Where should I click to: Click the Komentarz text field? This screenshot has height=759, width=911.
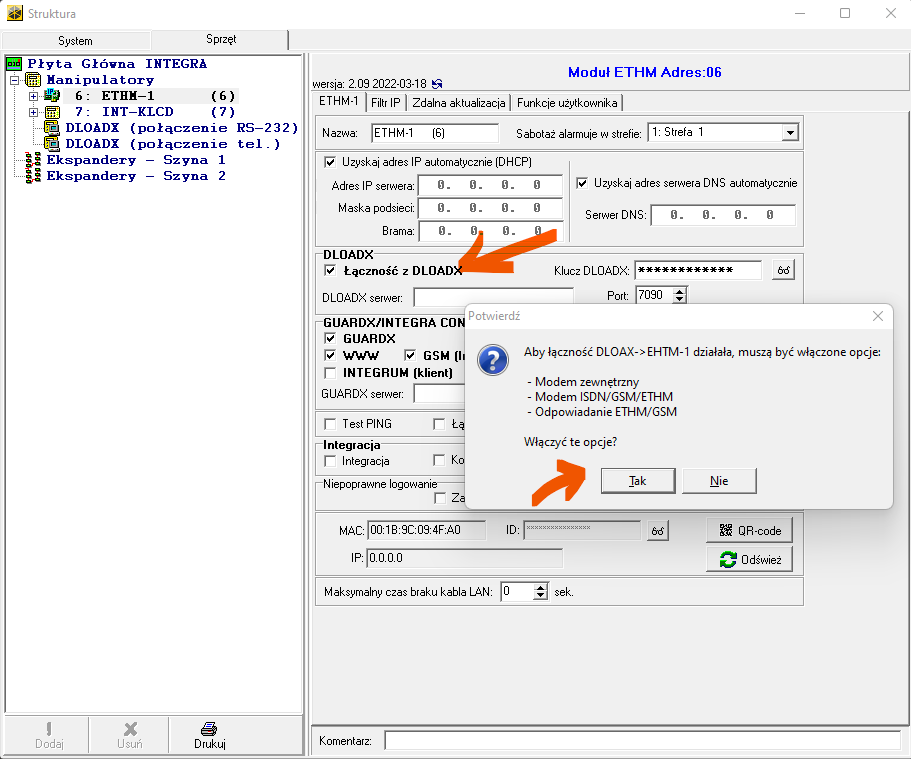(x=641, y=741)
